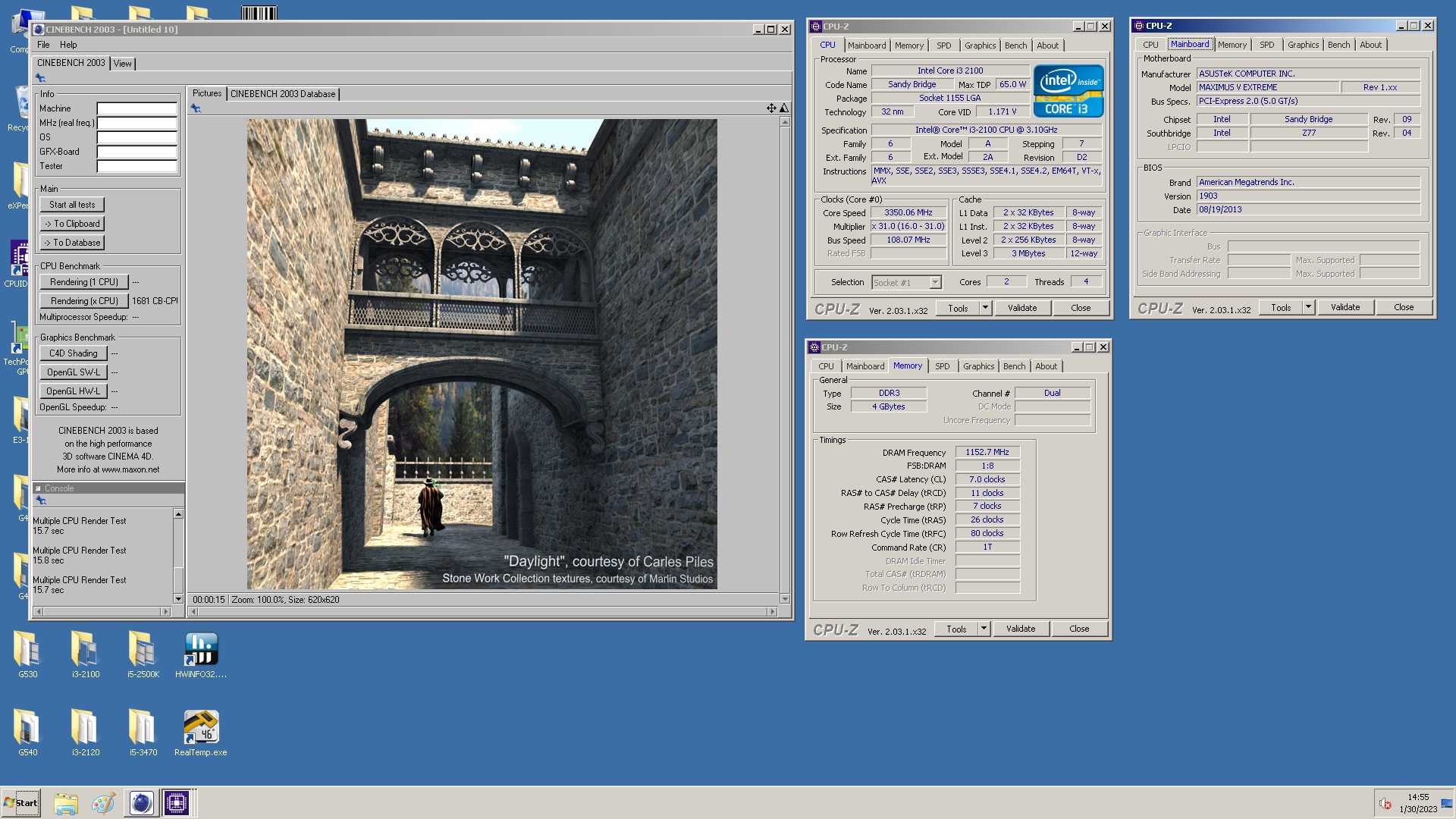Screen dimensions: 1456x819
Task: Run Rendering (1 CPU) benchmark
Action: [84, 282]
